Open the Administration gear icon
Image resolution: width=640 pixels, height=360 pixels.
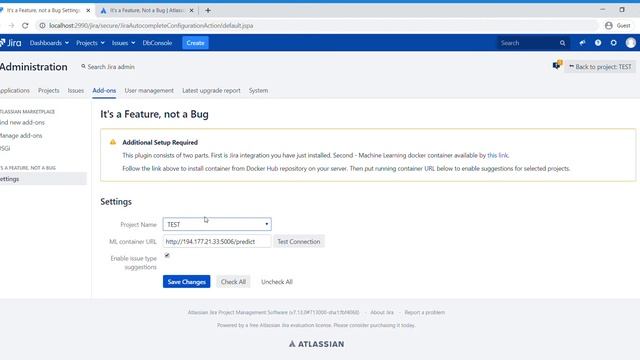613,43
